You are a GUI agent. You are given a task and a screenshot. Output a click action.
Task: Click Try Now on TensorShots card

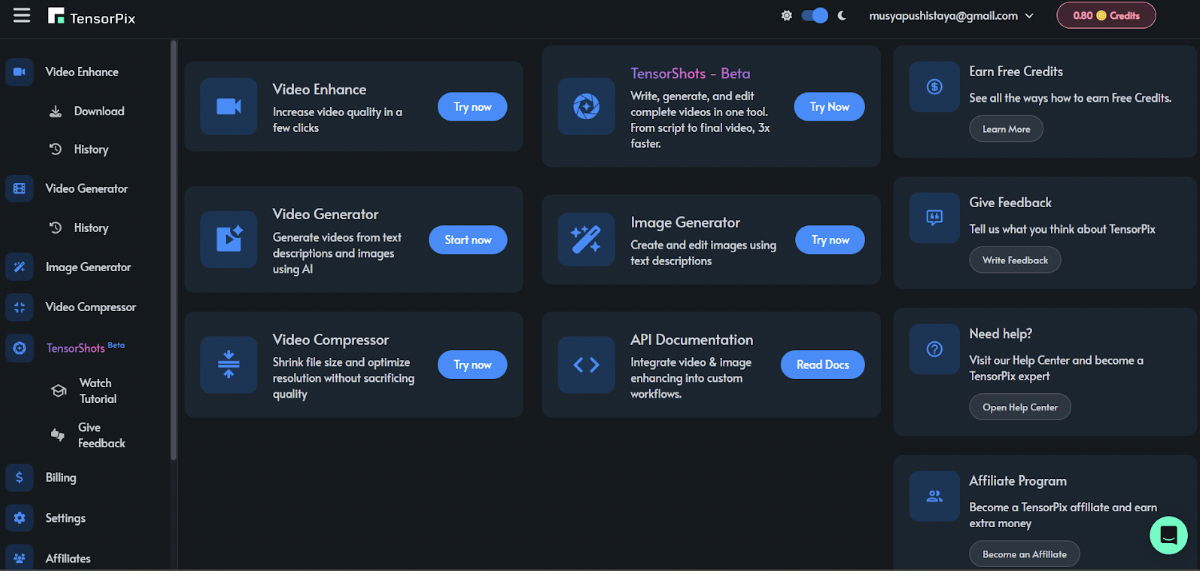click(x=829, y=107)
